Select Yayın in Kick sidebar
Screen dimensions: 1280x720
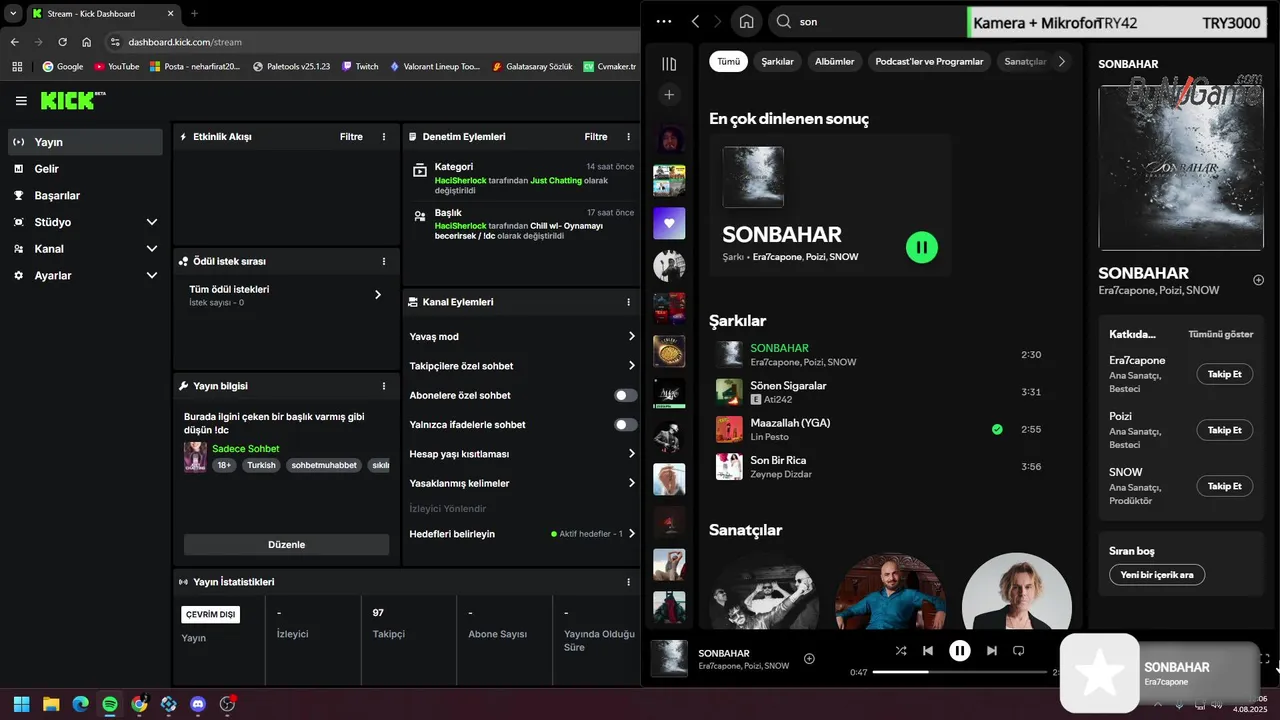(x=85, y=142)
